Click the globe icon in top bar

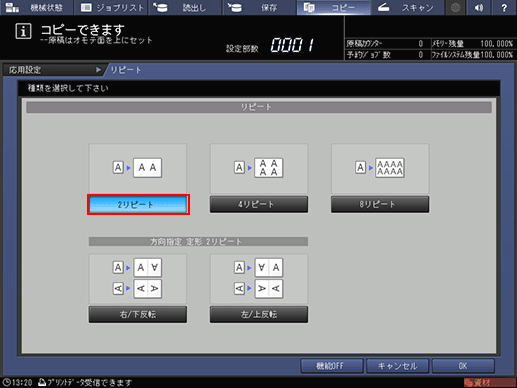455,7
